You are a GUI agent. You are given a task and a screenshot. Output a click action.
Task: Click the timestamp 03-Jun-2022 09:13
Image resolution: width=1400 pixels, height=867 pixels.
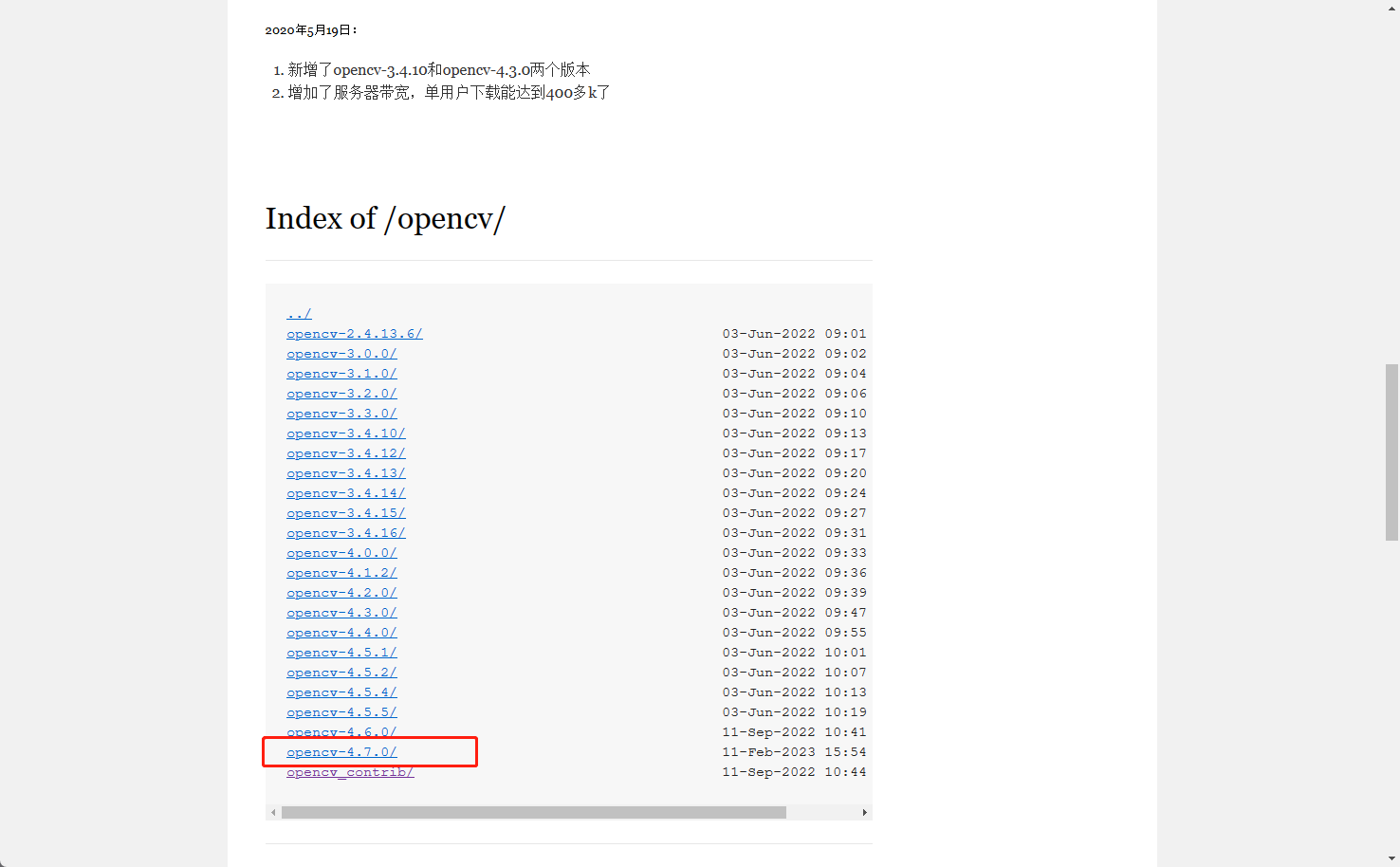794,433
